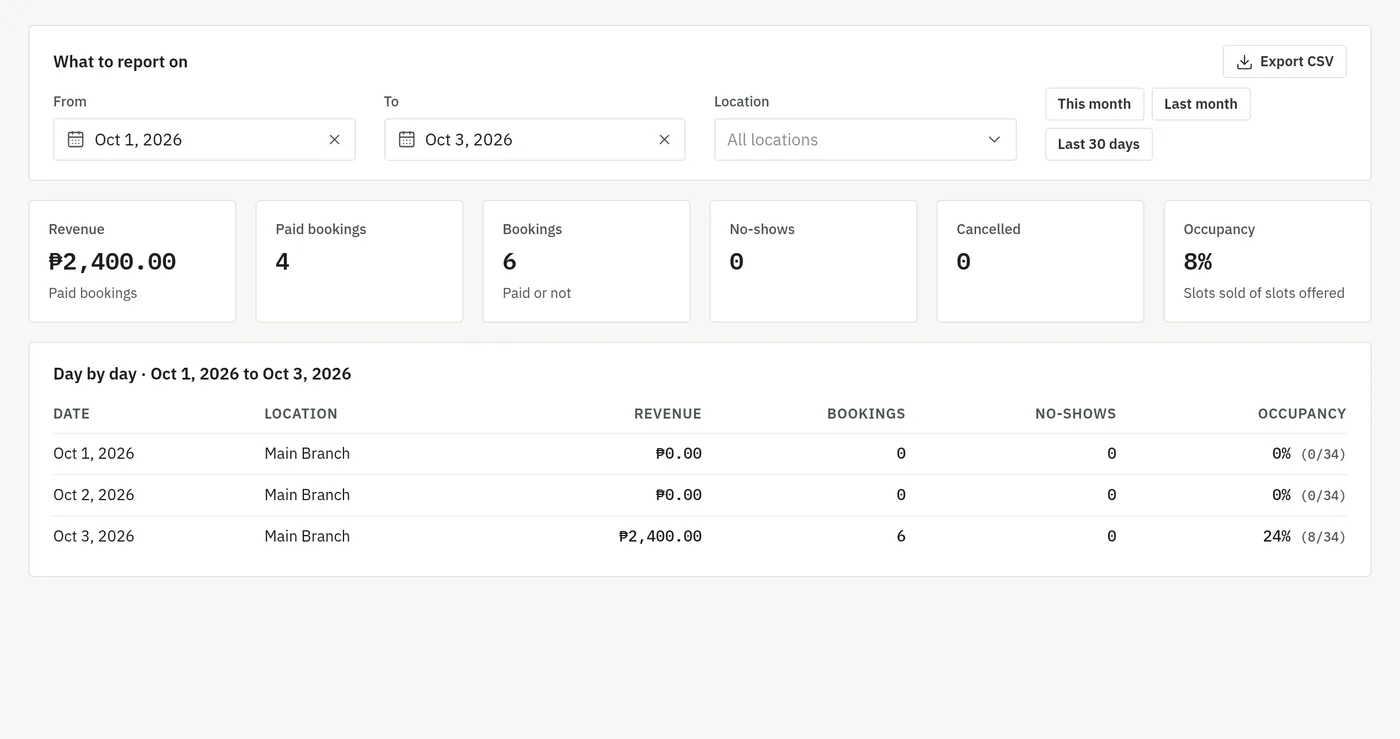
Task: Click the REVENUE column header
Action: [x=668, y=414]
